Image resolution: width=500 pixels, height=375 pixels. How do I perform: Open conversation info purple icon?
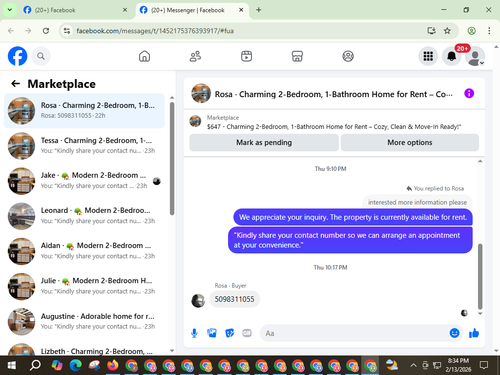[469, 93]
